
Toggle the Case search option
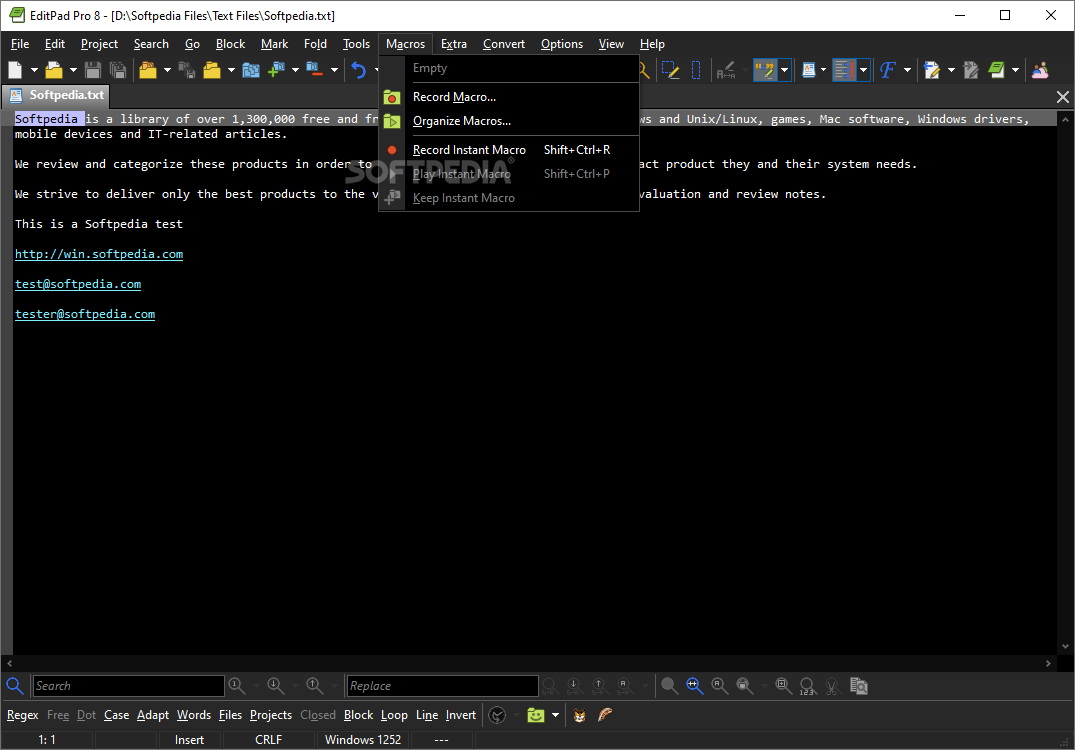[117, 715]
